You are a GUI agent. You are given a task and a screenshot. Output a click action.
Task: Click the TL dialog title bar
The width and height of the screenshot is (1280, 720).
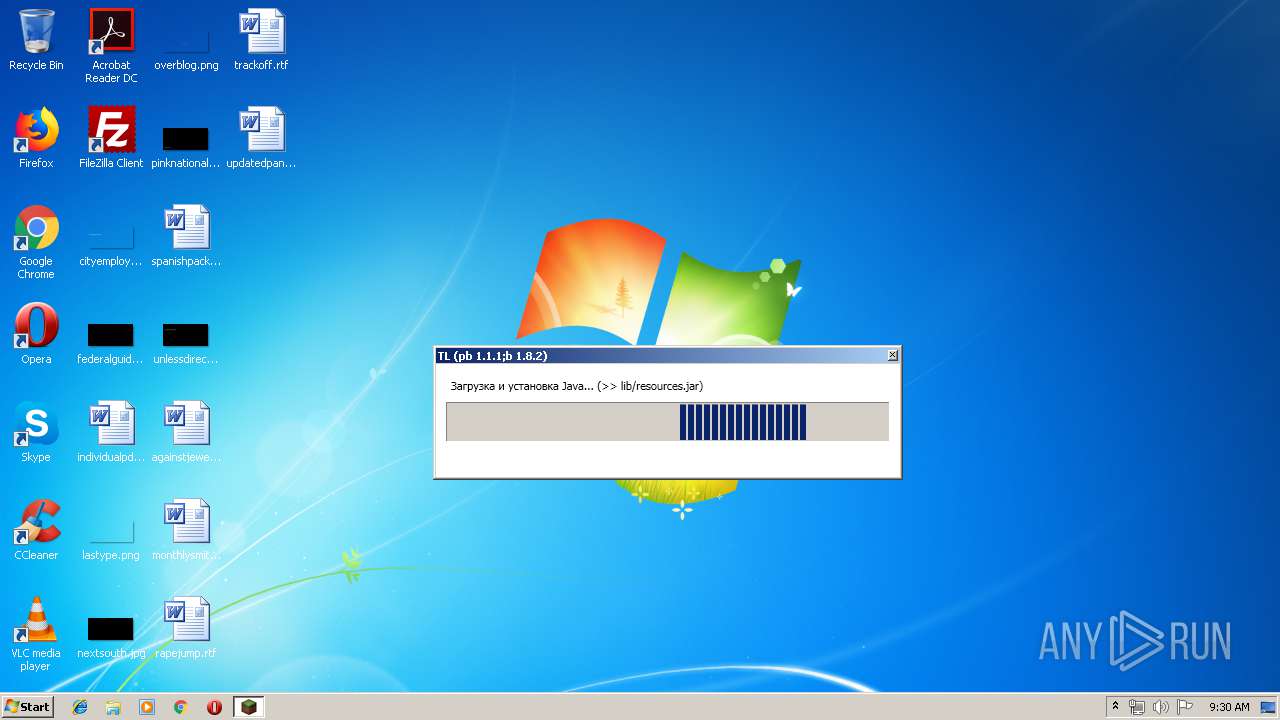tap(667, 355)
